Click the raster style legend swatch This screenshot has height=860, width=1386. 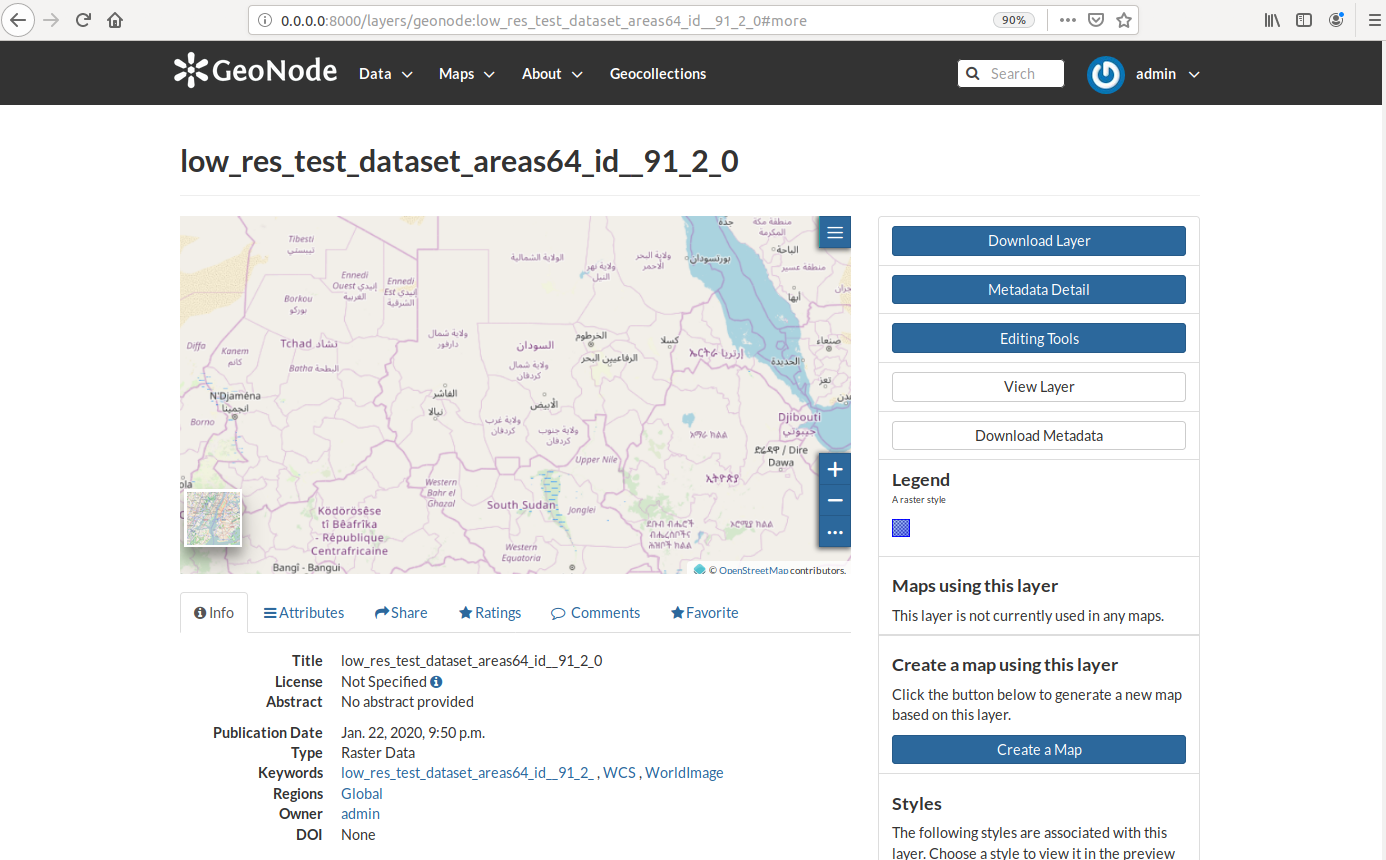pyautogui.click(x=901, y=528)
